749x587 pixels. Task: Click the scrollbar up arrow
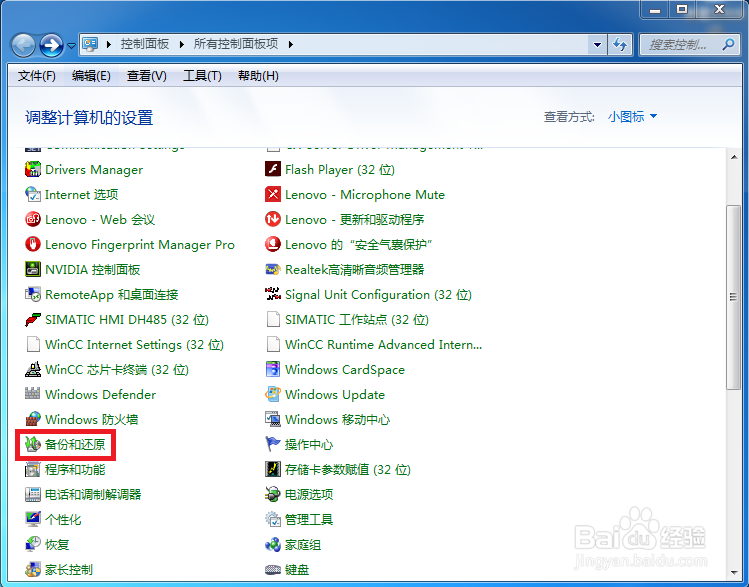point(734,157)
